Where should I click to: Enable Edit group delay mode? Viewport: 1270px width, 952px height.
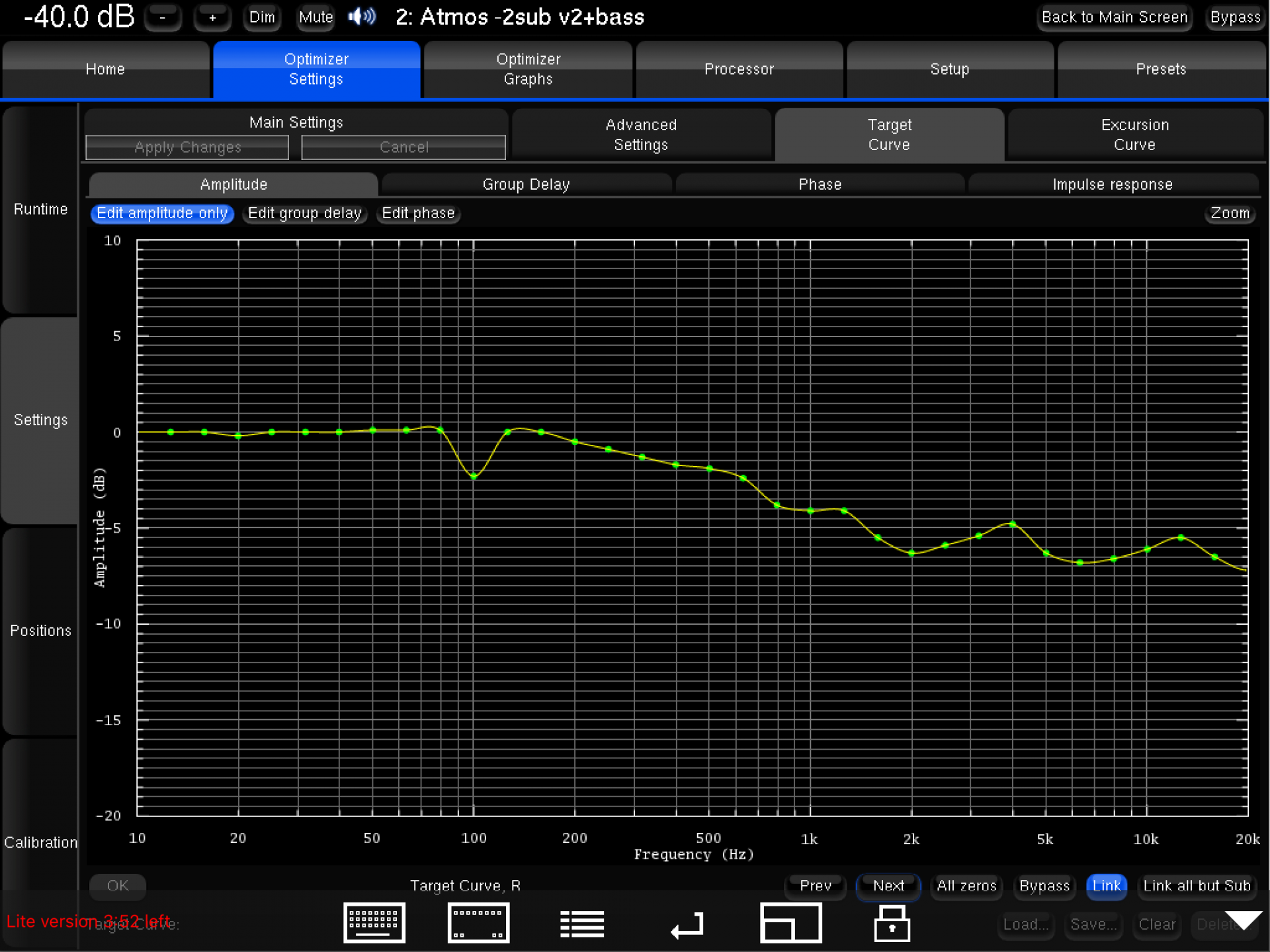[304, 213]
